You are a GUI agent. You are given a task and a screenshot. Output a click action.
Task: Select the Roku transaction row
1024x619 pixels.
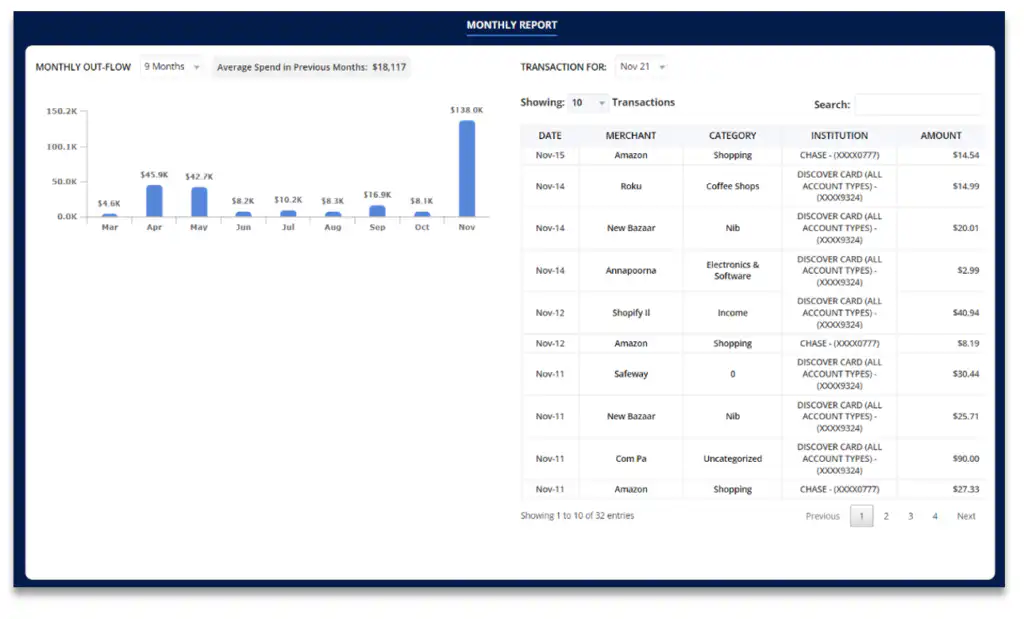point(631,187)
